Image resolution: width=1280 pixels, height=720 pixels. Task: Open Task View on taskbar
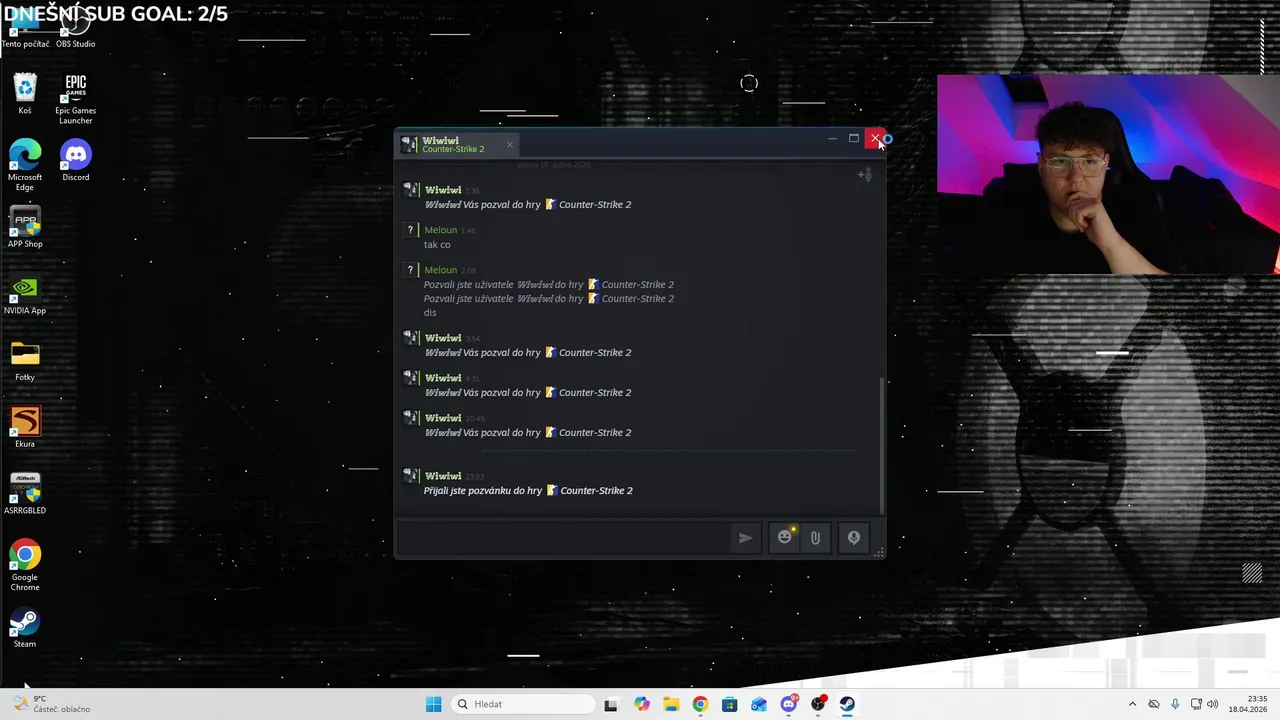pos(611,704)
